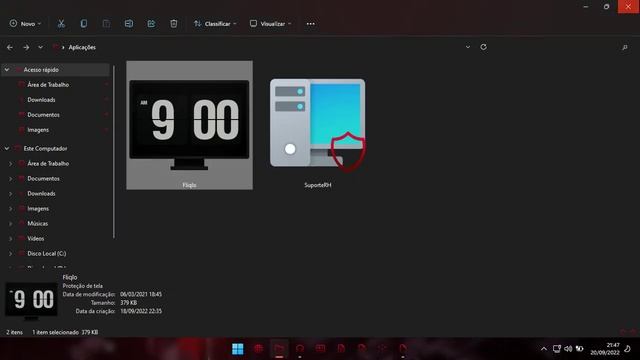Click the taskbar clock showing 21:47
The width and height of the screenshot is (640, 360).
pyautogui.click(x=605, y=349)
